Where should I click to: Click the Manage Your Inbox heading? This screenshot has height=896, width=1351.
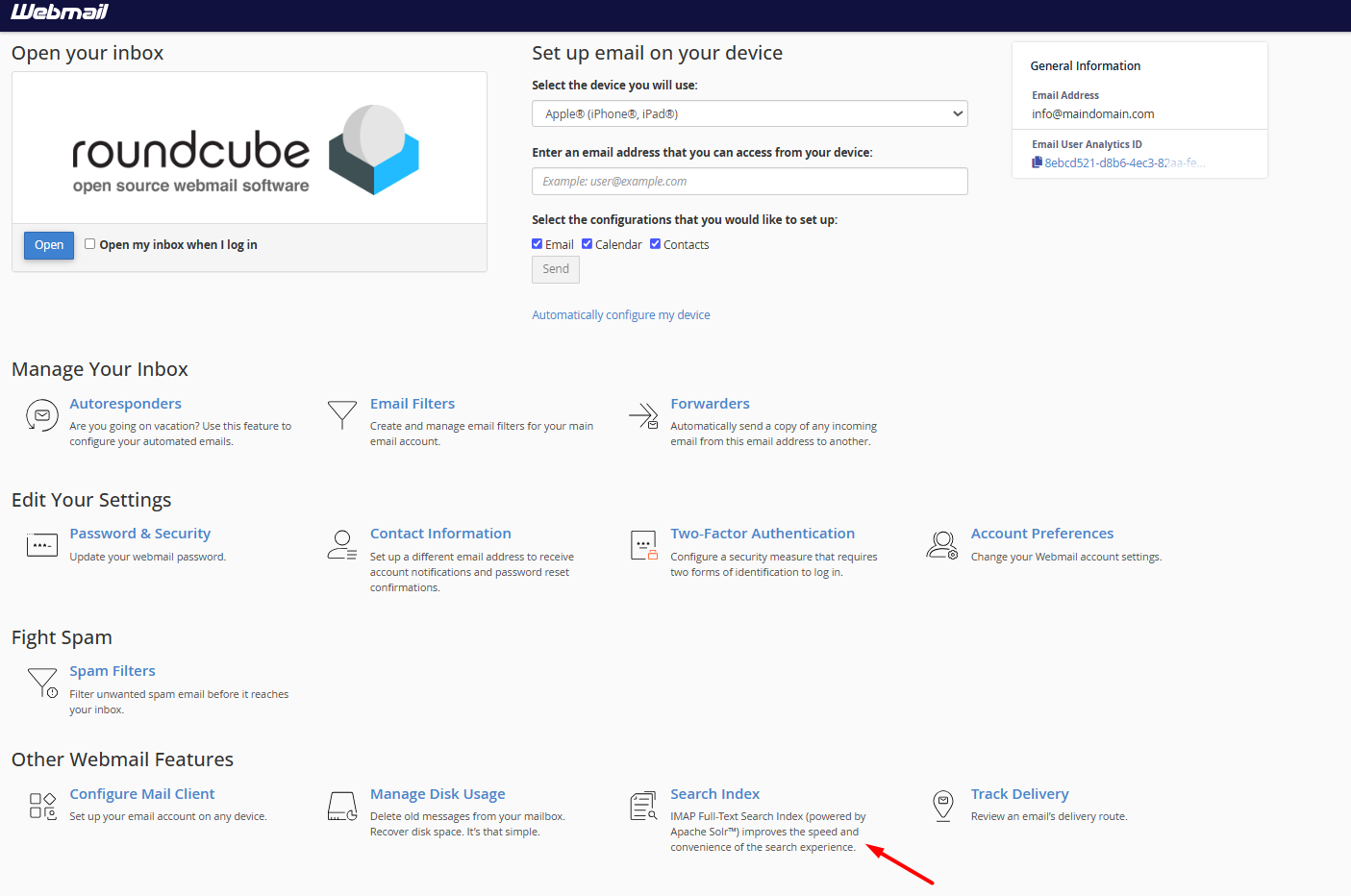pos(100,369)
